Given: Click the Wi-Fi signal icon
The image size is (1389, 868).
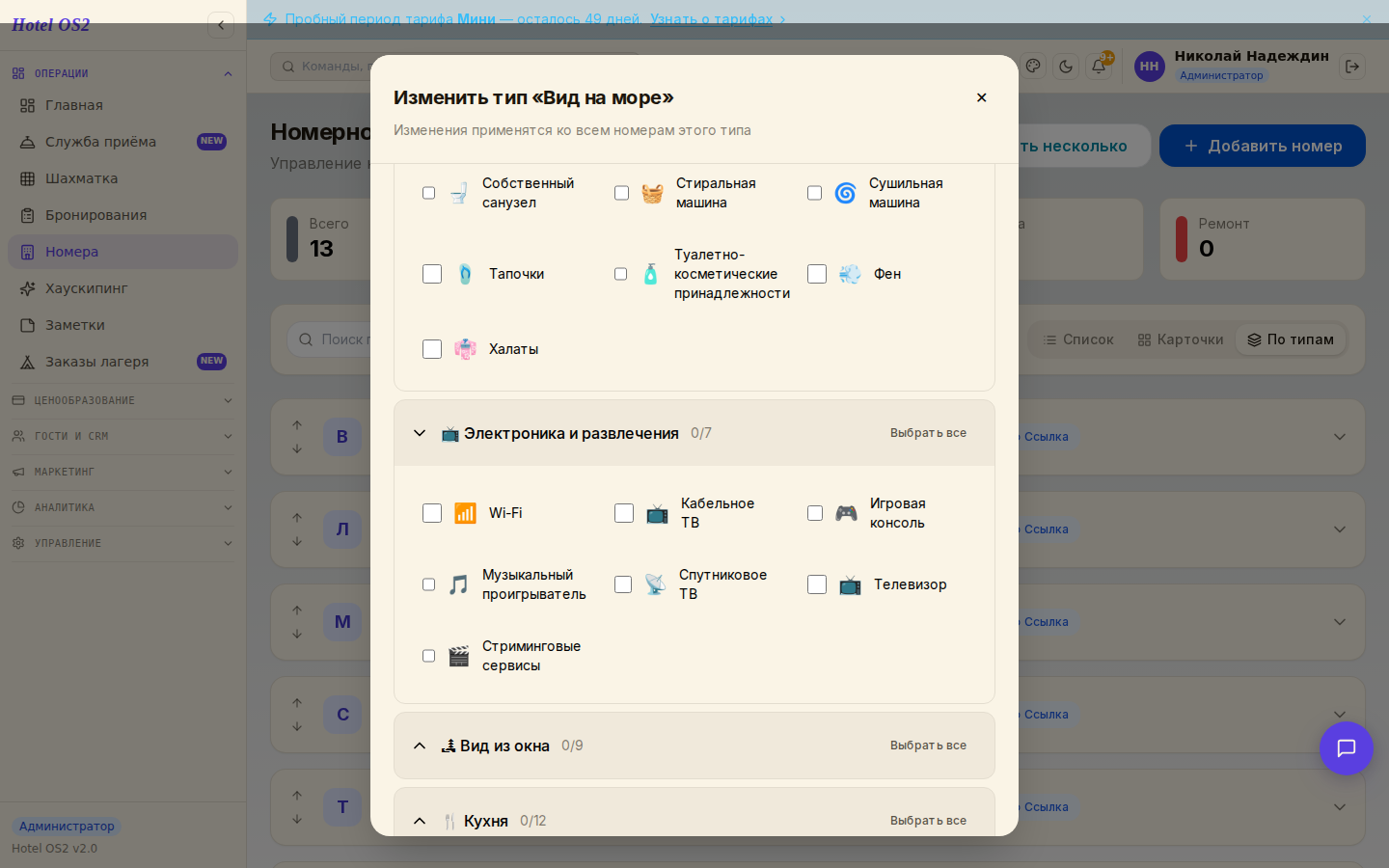Looking at the screenshot, I should (x=465, y=513).
